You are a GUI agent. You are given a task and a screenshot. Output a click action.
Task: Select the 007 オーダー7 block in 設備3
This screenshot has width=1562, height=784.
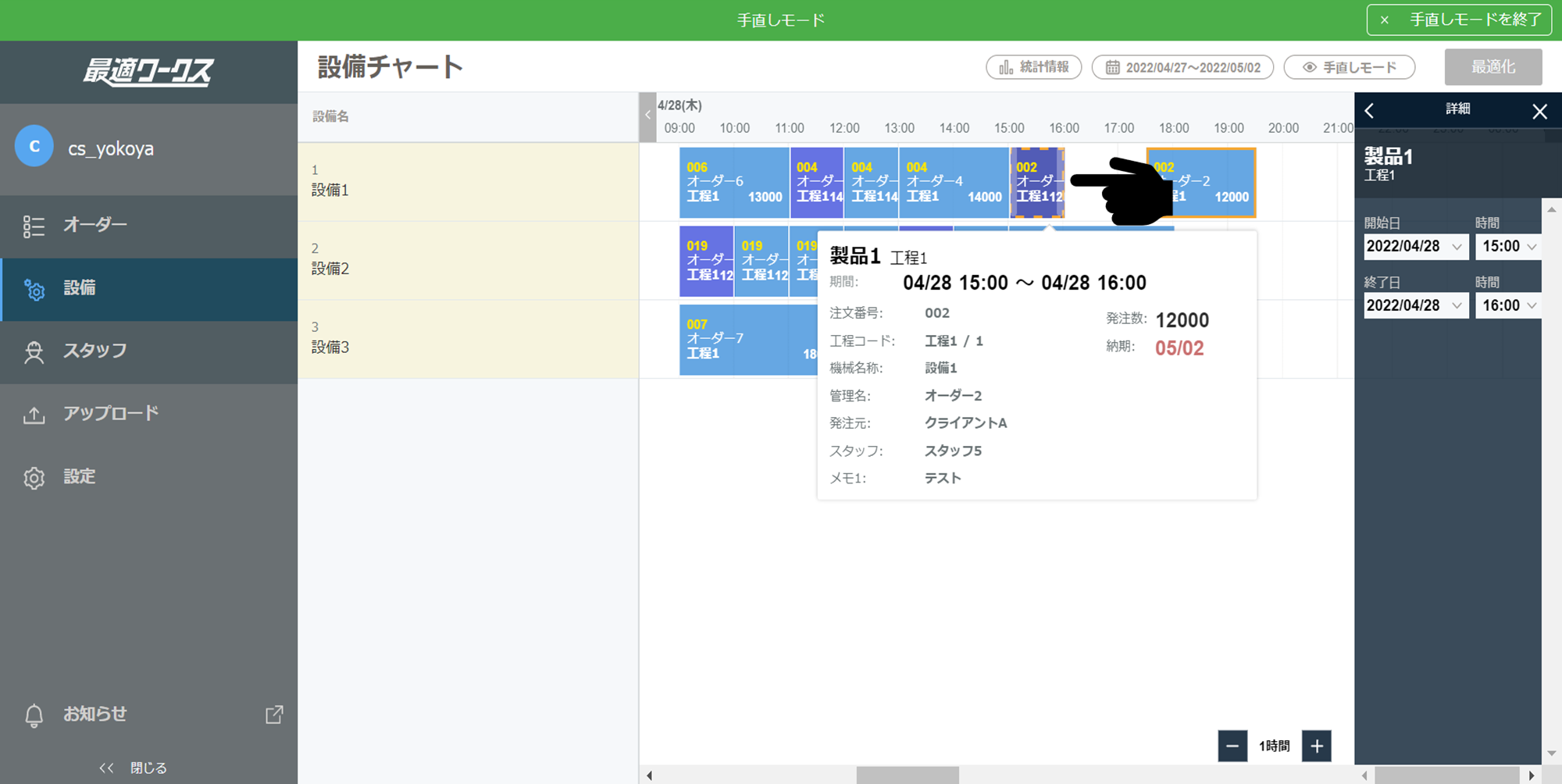pyautogui.click(x=747, y=340)
